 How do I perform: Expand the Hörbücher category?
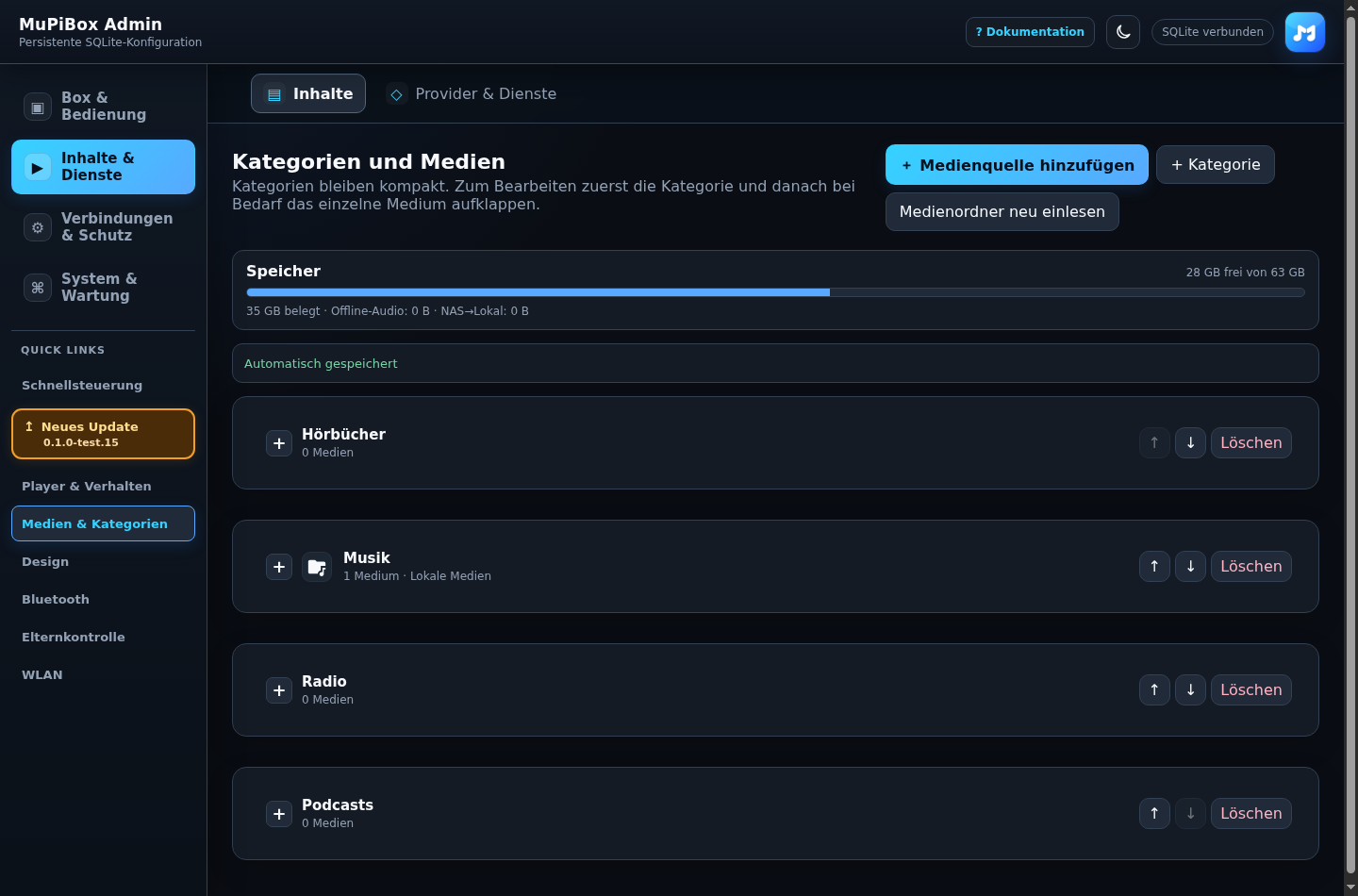(279, 443)
